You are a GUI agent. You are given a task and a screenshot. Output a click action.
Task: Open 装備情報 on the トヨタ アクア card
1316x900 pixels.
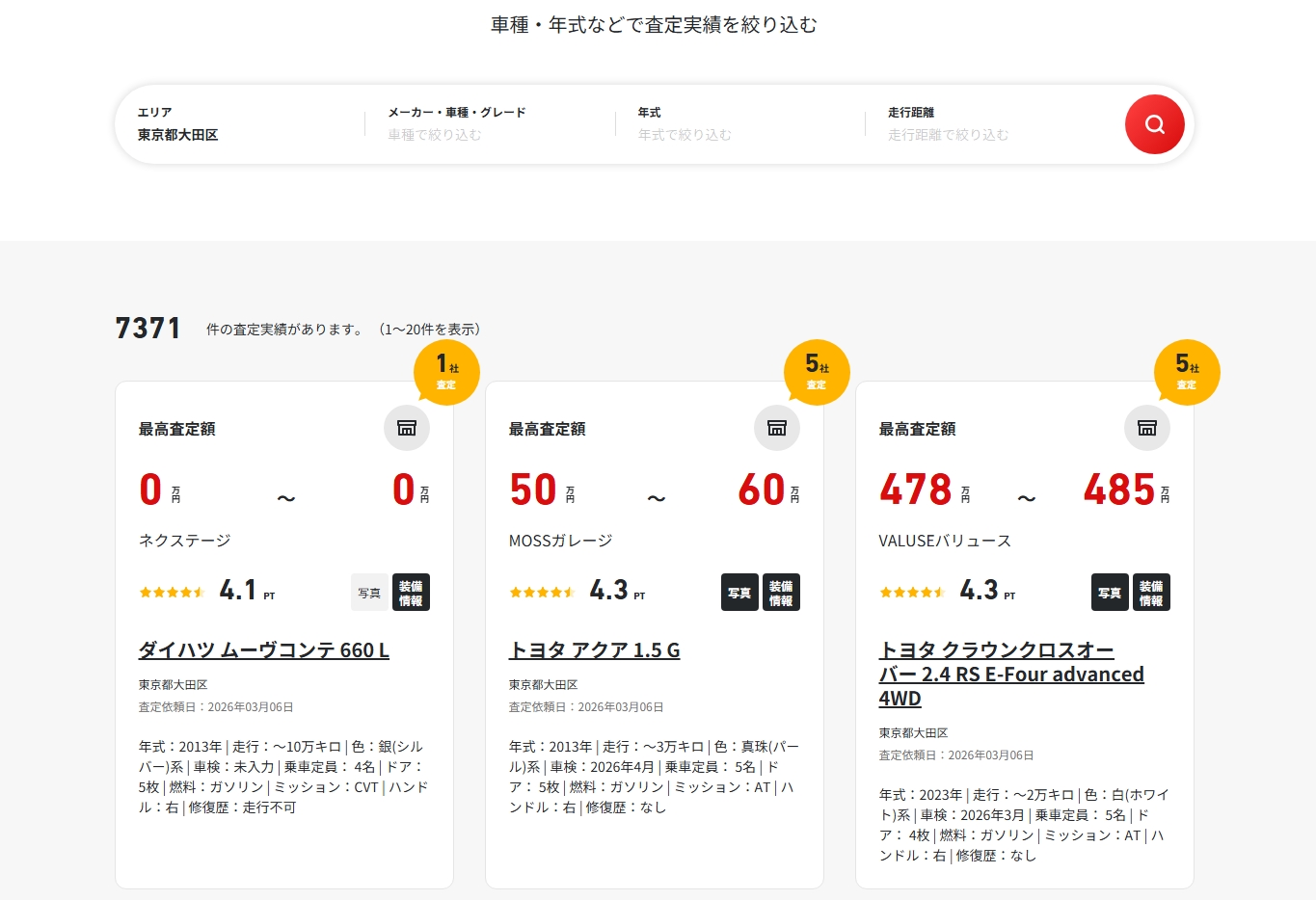point(781,593)
